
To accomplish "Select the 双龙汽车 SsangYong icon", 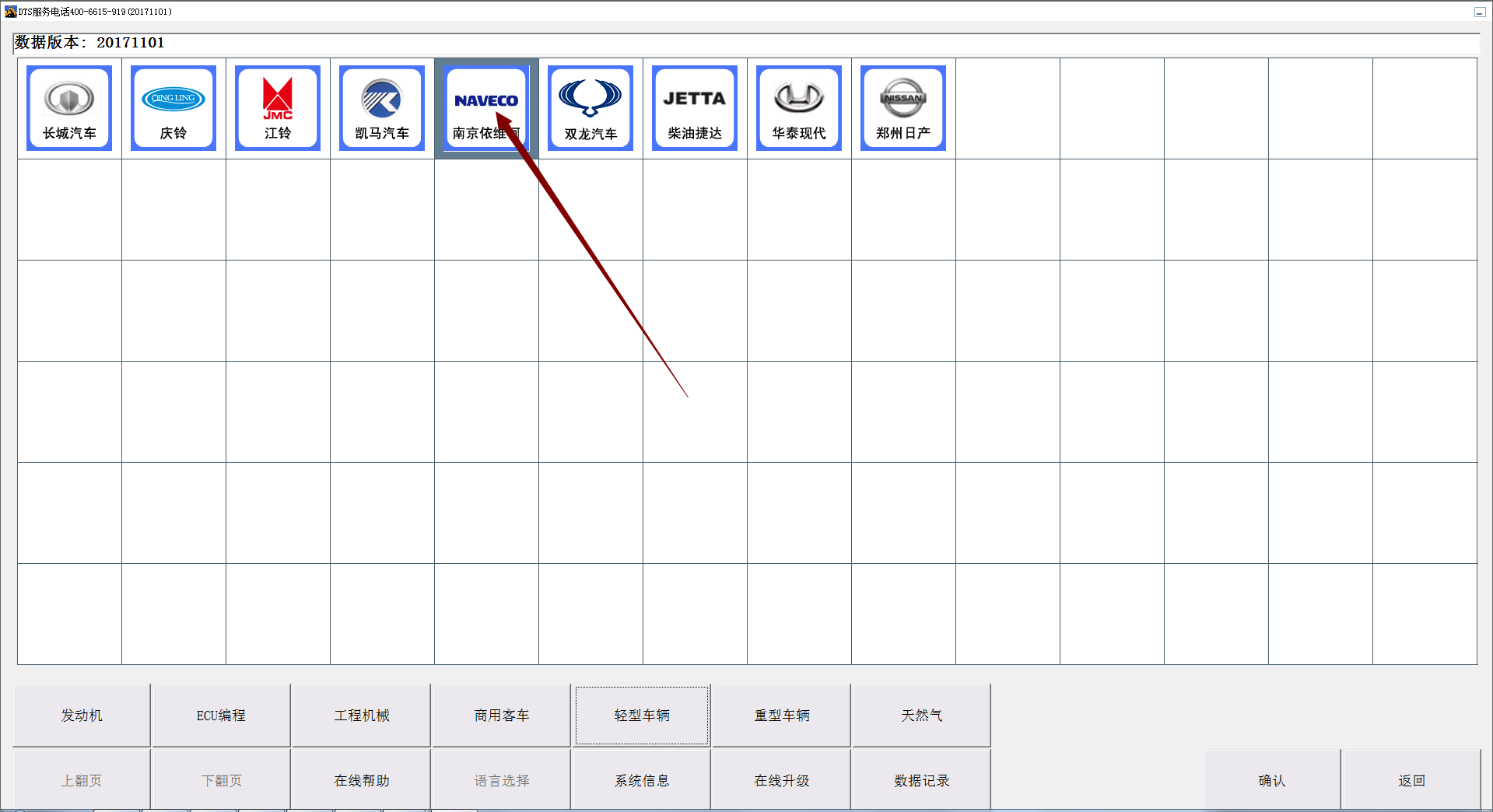I will pos(591,108).
